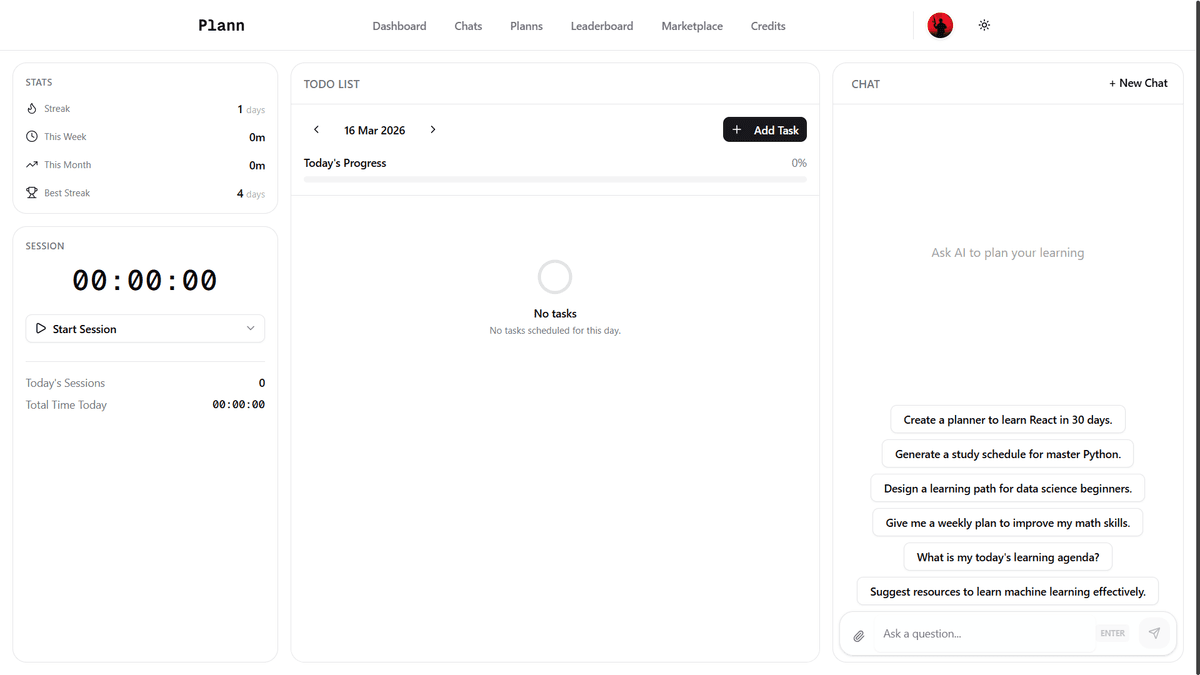
Task: Open the user profile avatar
Action: tap(940, 25)
